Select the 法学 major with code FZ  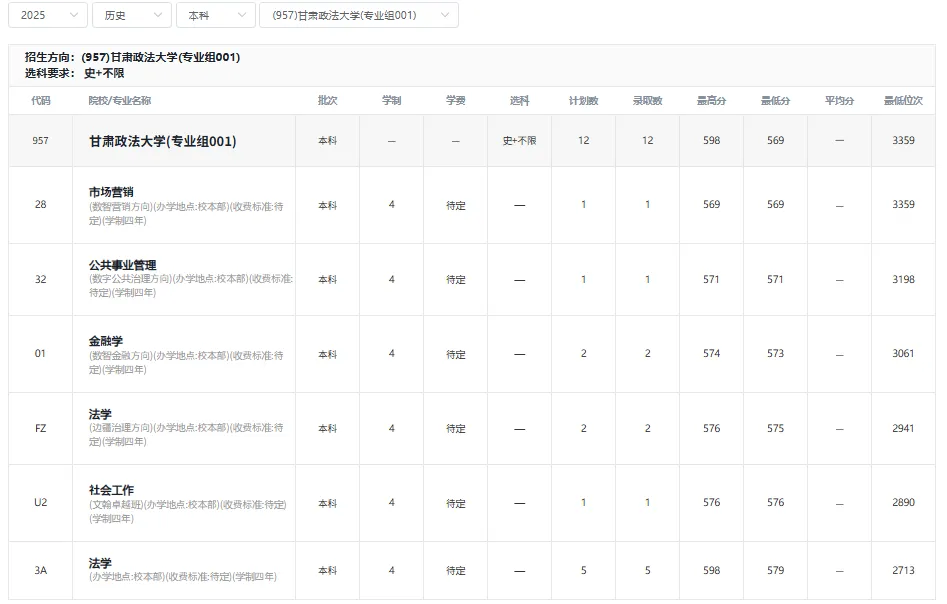tap(100, 414)
